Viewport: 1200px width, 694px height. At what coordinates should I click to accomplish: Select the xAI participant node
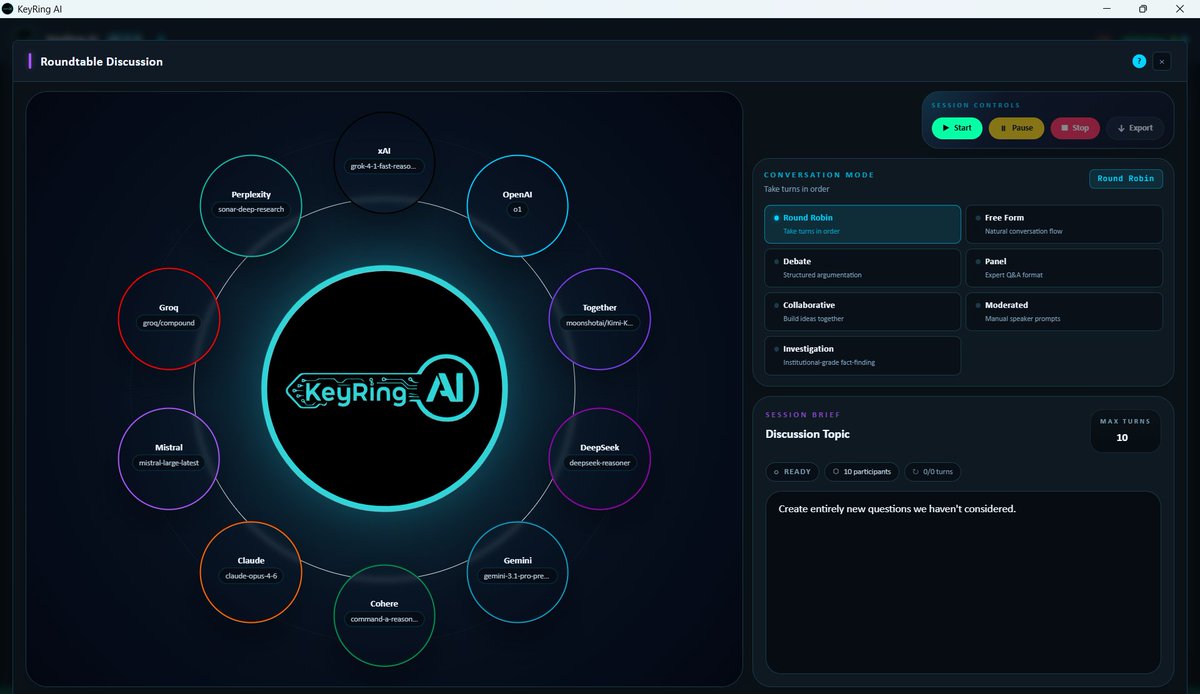(x=384, y=161)
